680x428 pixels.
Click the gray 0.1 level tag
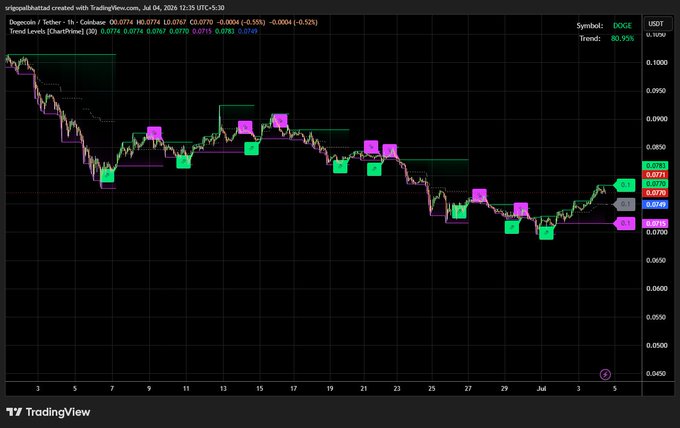[x=624, y=204]
